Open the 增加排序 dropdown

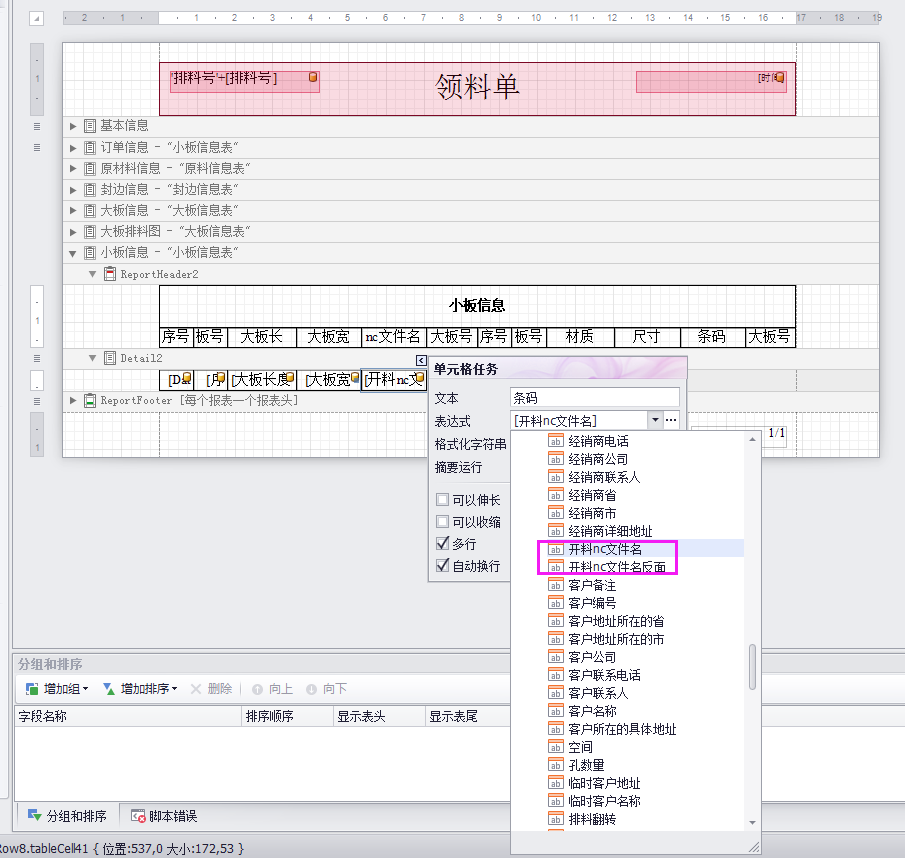pyautogui.click(x=140, y=688)
